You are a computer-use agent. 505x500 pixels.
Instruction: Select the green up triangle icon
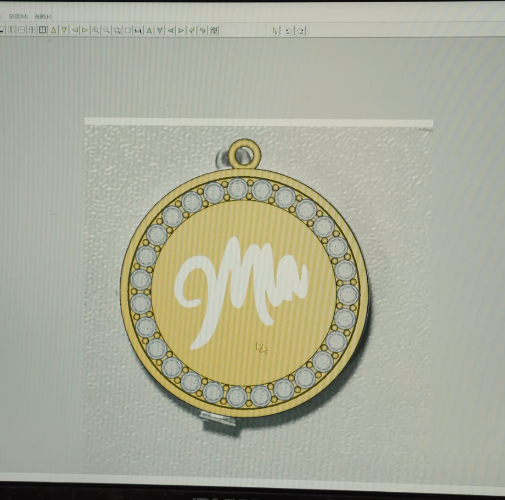coord(149,30)
